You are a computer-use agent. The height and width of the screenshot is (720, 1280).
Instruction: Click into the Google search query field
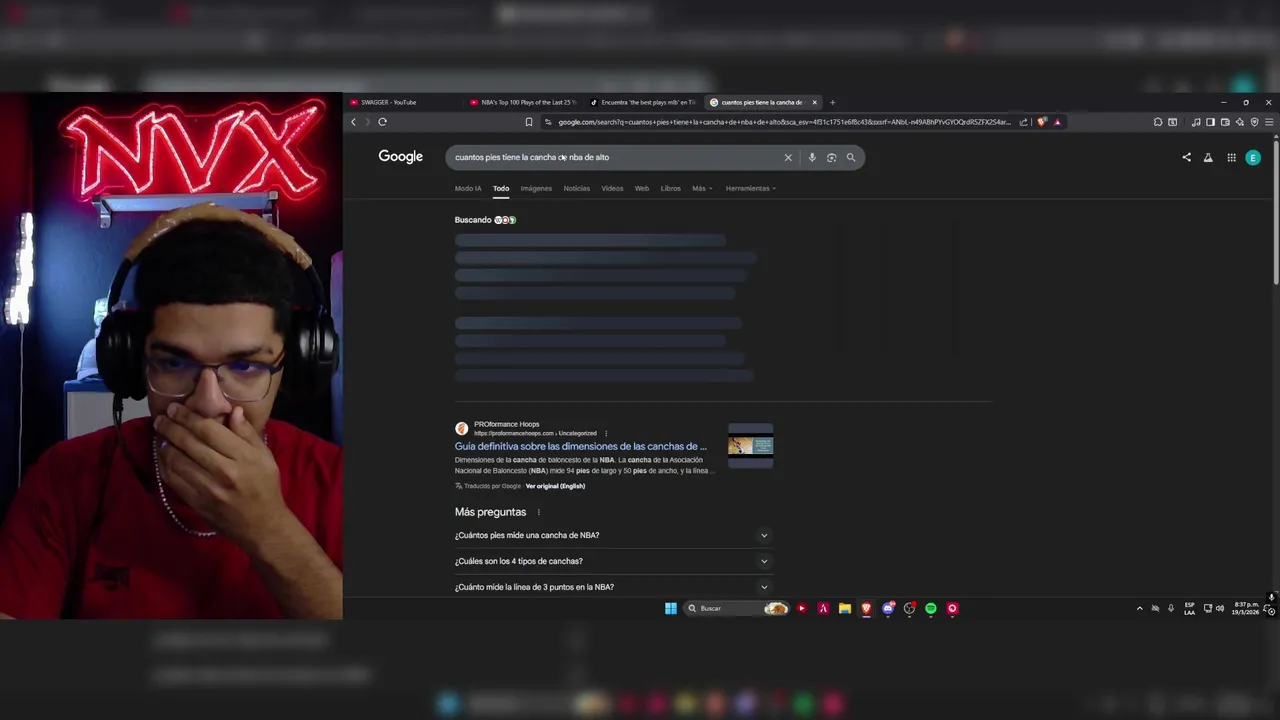tap(615, 157)
